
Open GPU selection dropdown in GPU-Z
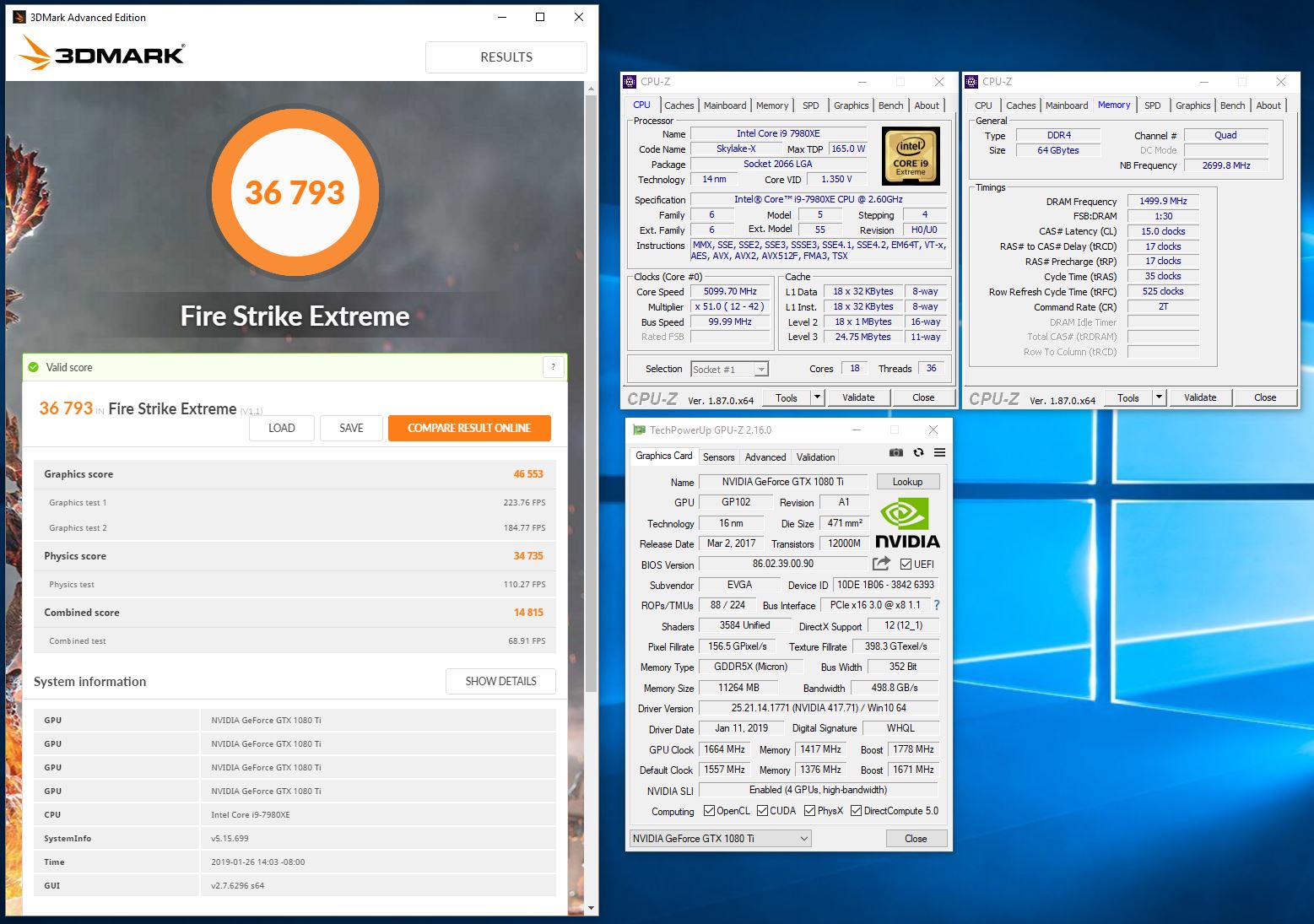coord(721,838)
